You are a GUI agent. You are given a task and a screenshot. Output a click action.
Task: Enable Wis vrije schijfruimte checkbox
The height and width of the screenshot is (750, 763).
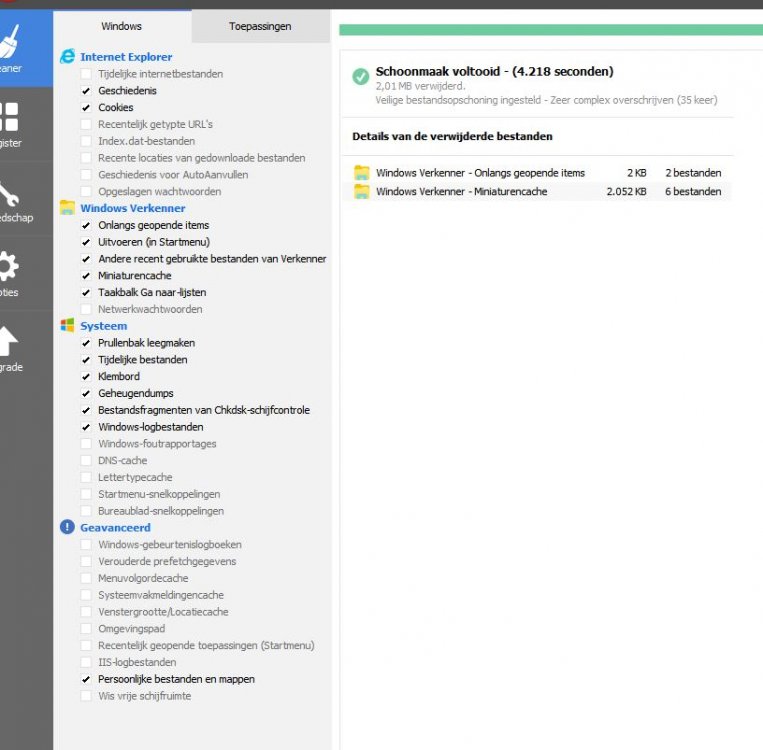pos(86,696)
